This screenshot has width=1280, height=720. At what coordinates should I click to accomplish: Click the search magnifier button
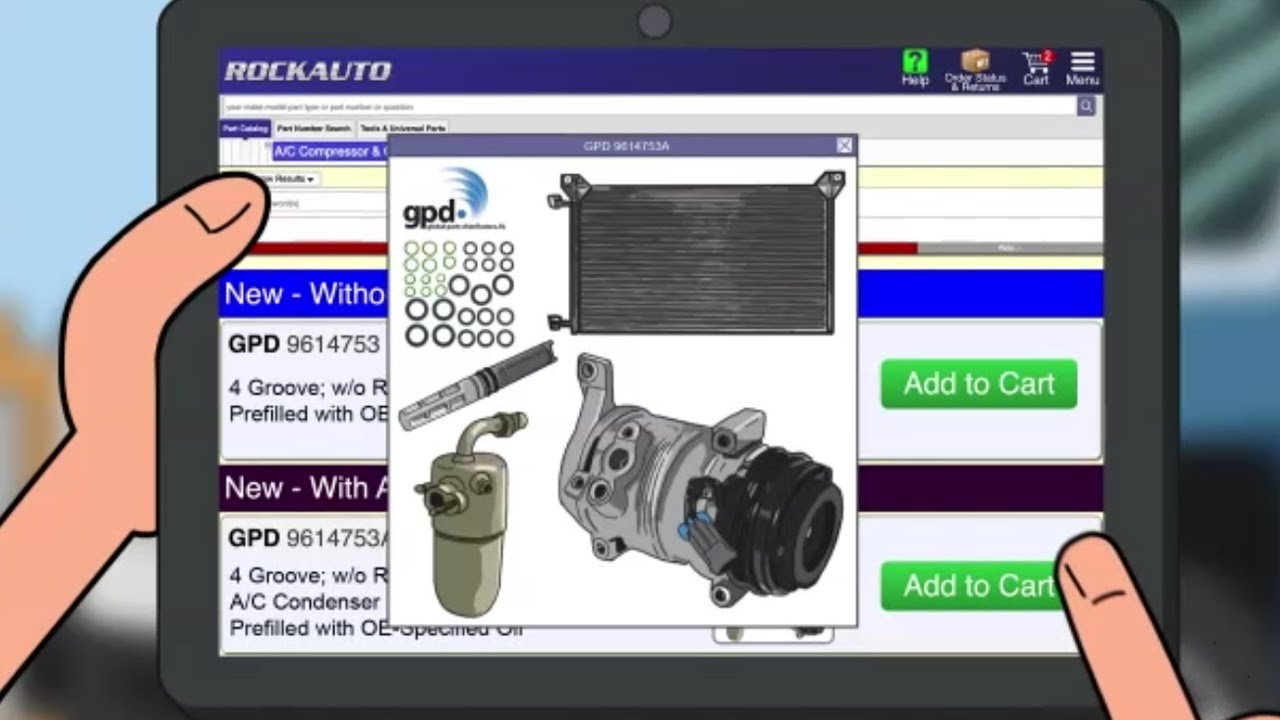pos(1086,106)
